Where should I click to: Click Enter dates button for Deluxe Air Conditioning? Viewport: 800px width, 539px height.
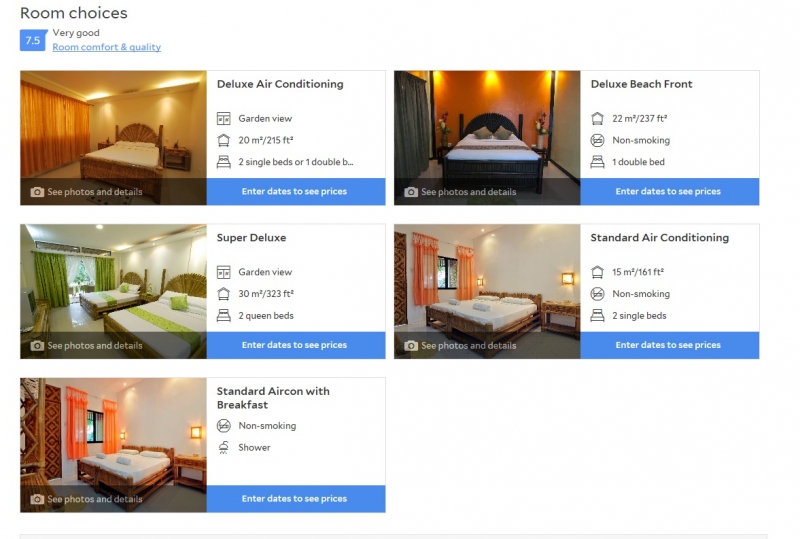coord(296,191)
